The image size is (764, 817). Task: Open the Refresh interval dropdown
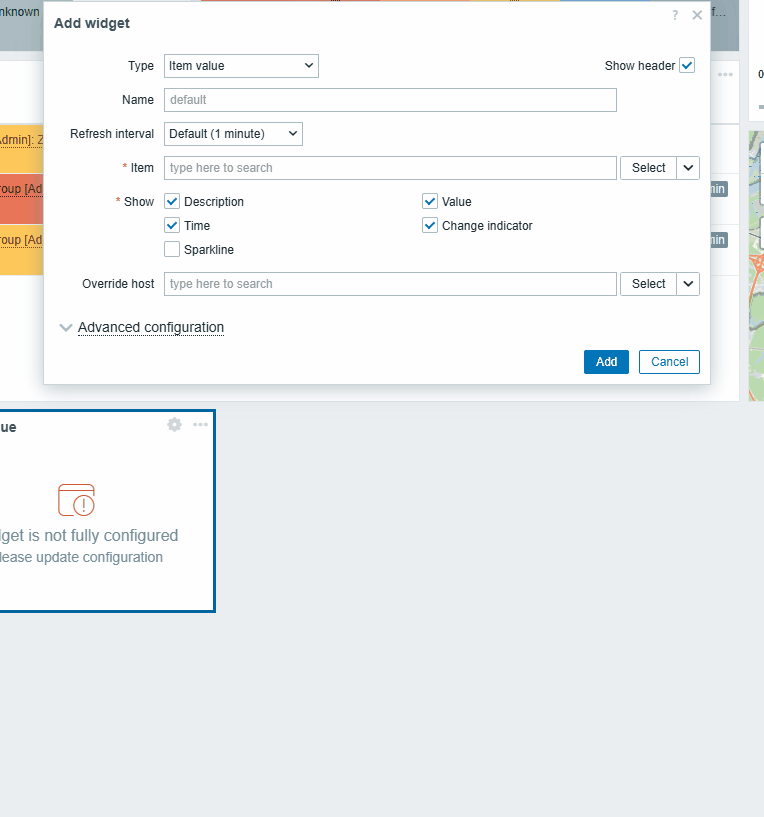(233, 134)
